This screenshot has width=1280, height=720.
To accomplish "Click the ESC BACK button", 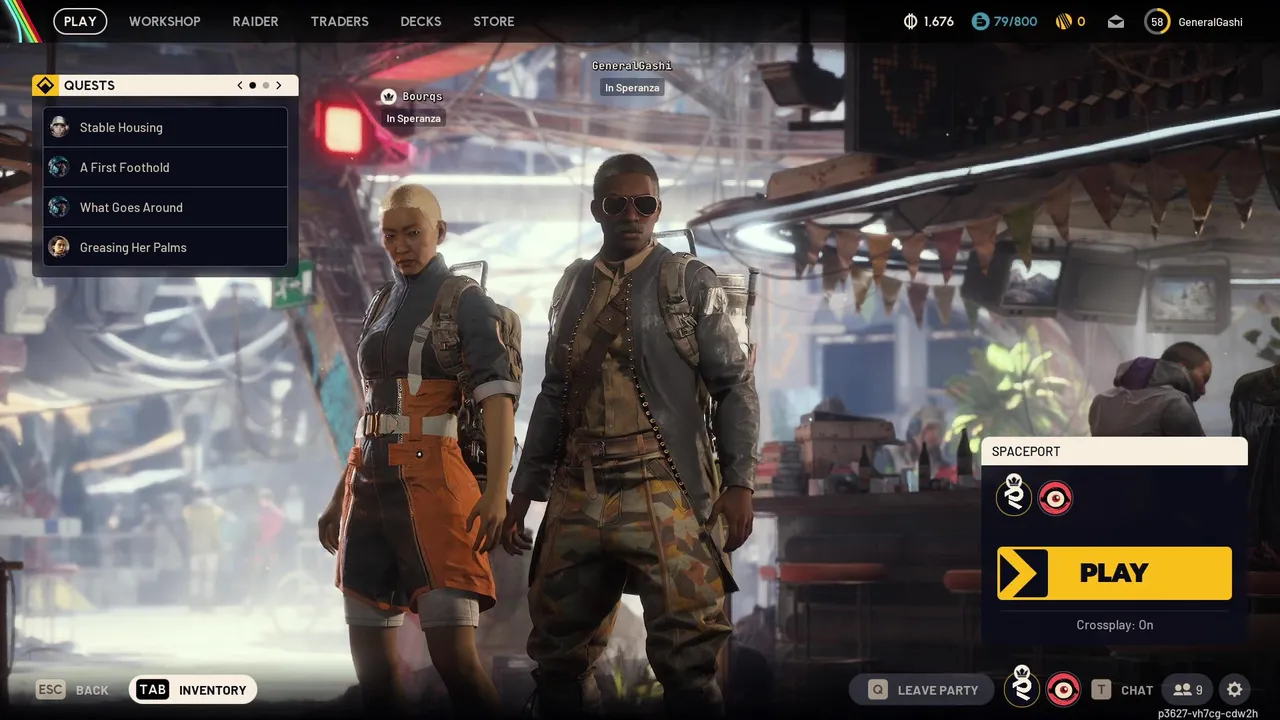I will 72,690.
